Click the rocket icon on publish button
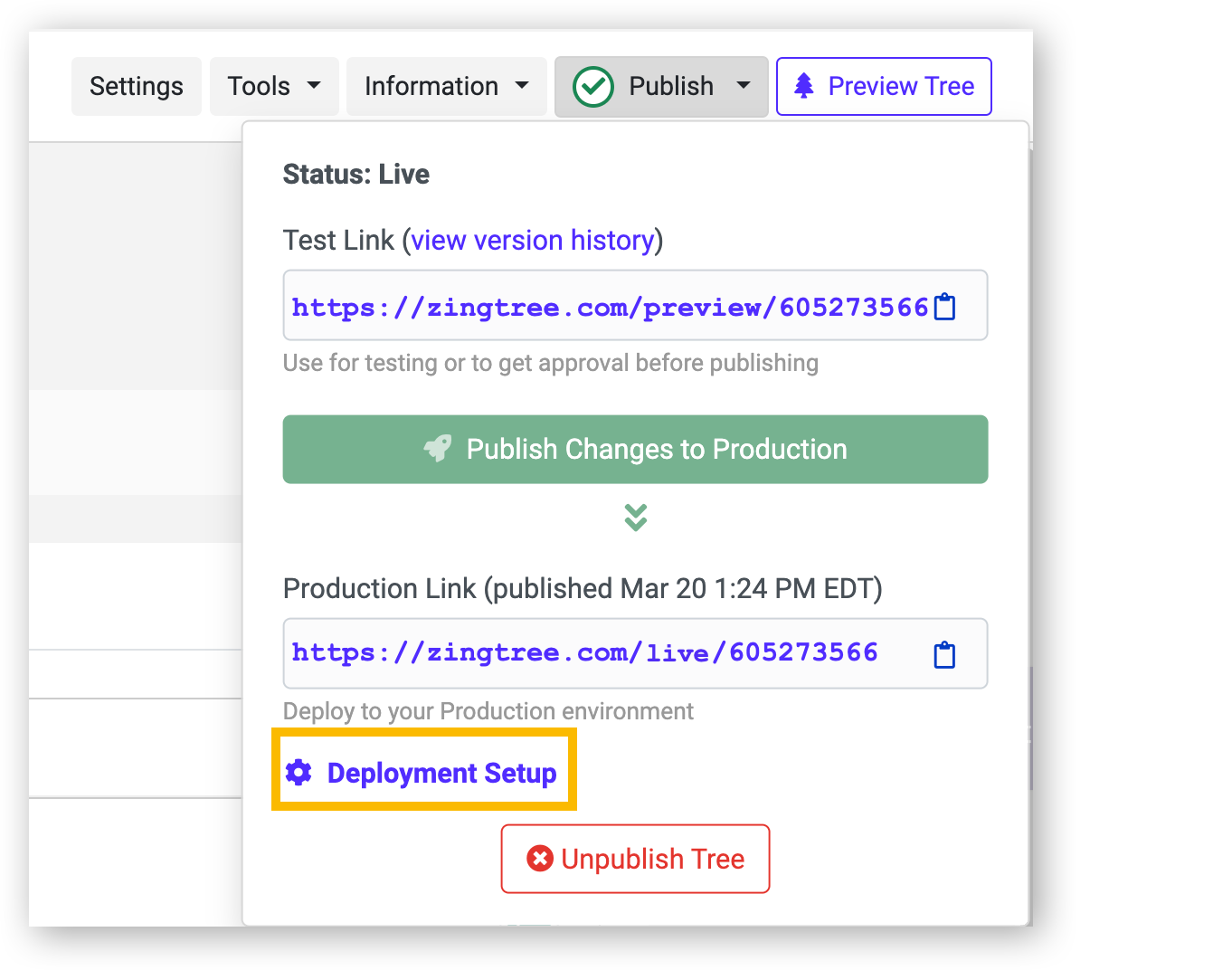Image resolution: width=1232 pixels, height=970 pixels. [x=438, y=448]
